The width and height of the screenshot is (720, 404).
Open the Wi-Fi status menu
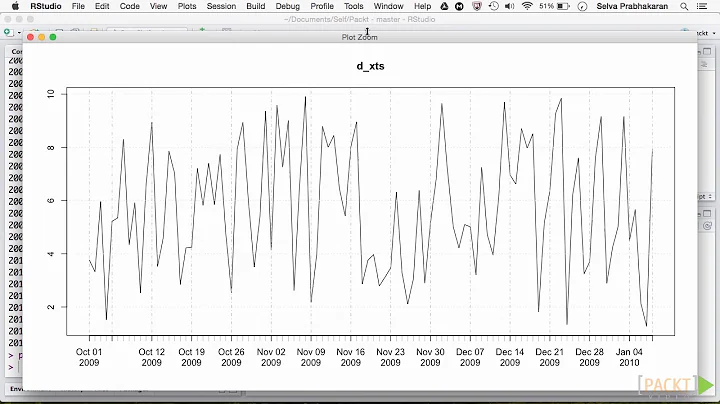click(527, 6)
